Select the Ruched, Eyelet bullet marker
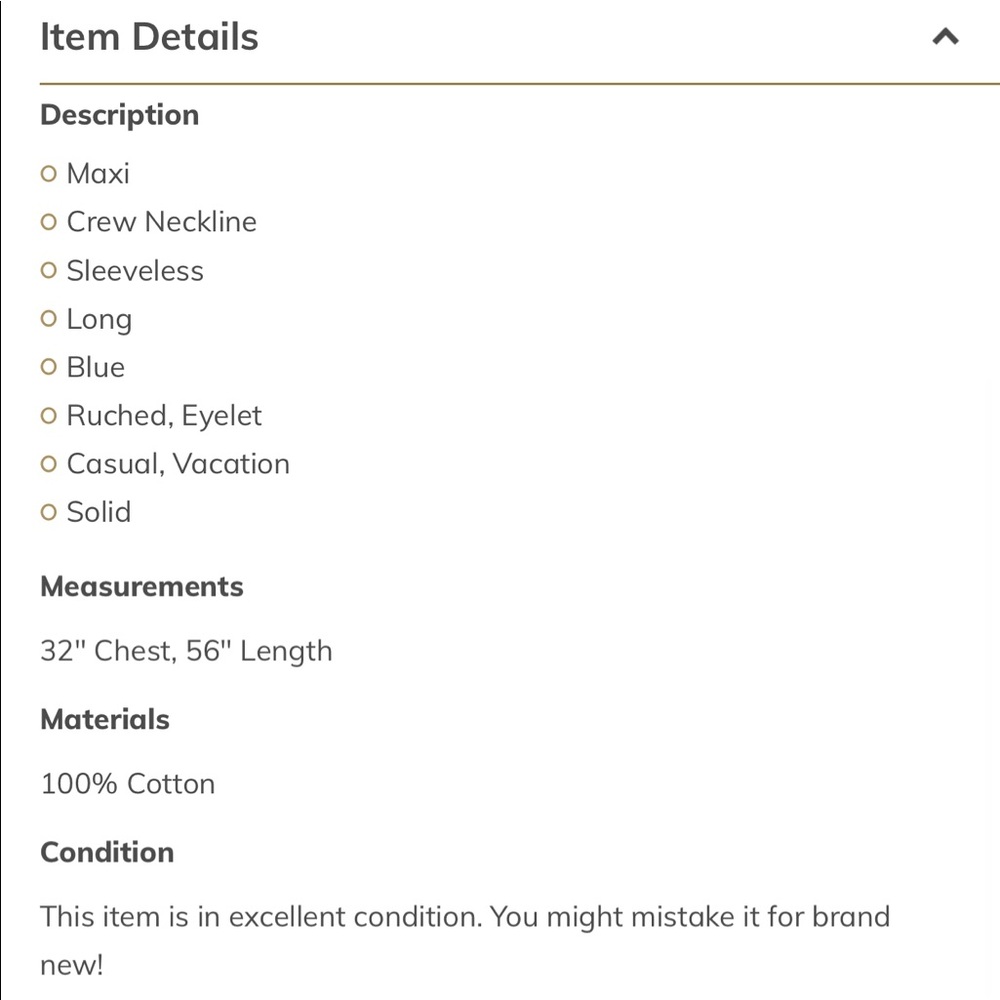1000x1000 pixels. pos(48,416)
